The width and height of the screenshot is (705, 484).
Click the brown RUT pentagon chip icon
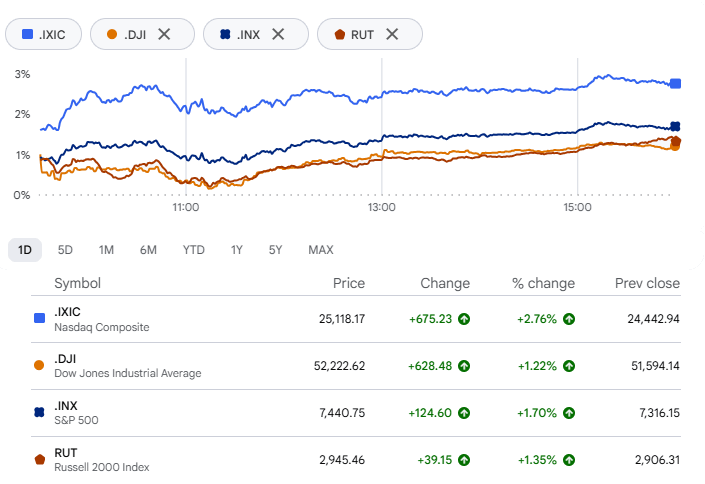point(340,34)
